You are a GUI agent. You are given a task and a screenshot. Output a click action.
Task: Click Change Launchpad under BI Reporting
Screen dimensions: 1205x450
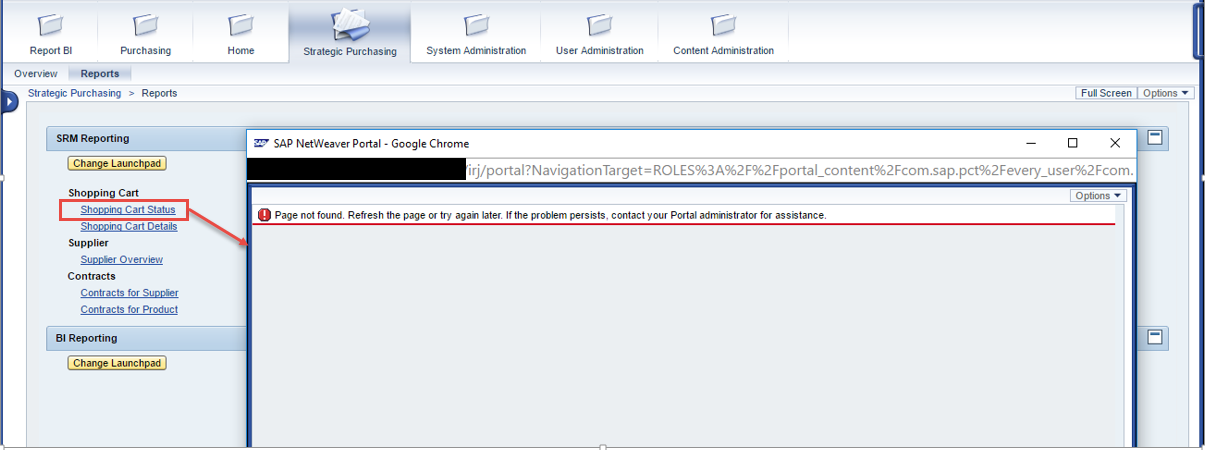117,363
